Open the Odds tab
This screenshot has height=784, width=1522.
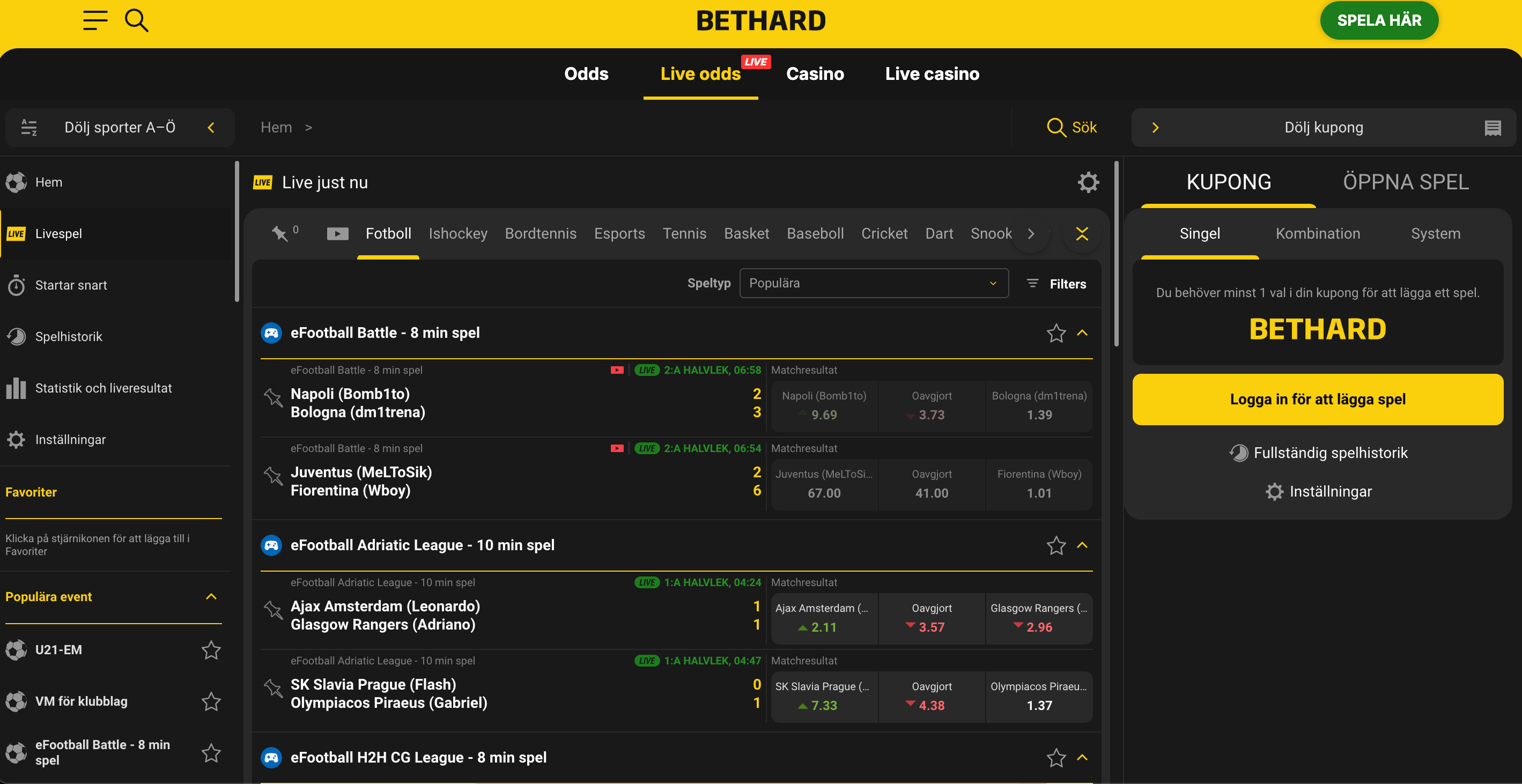[586, 74]
